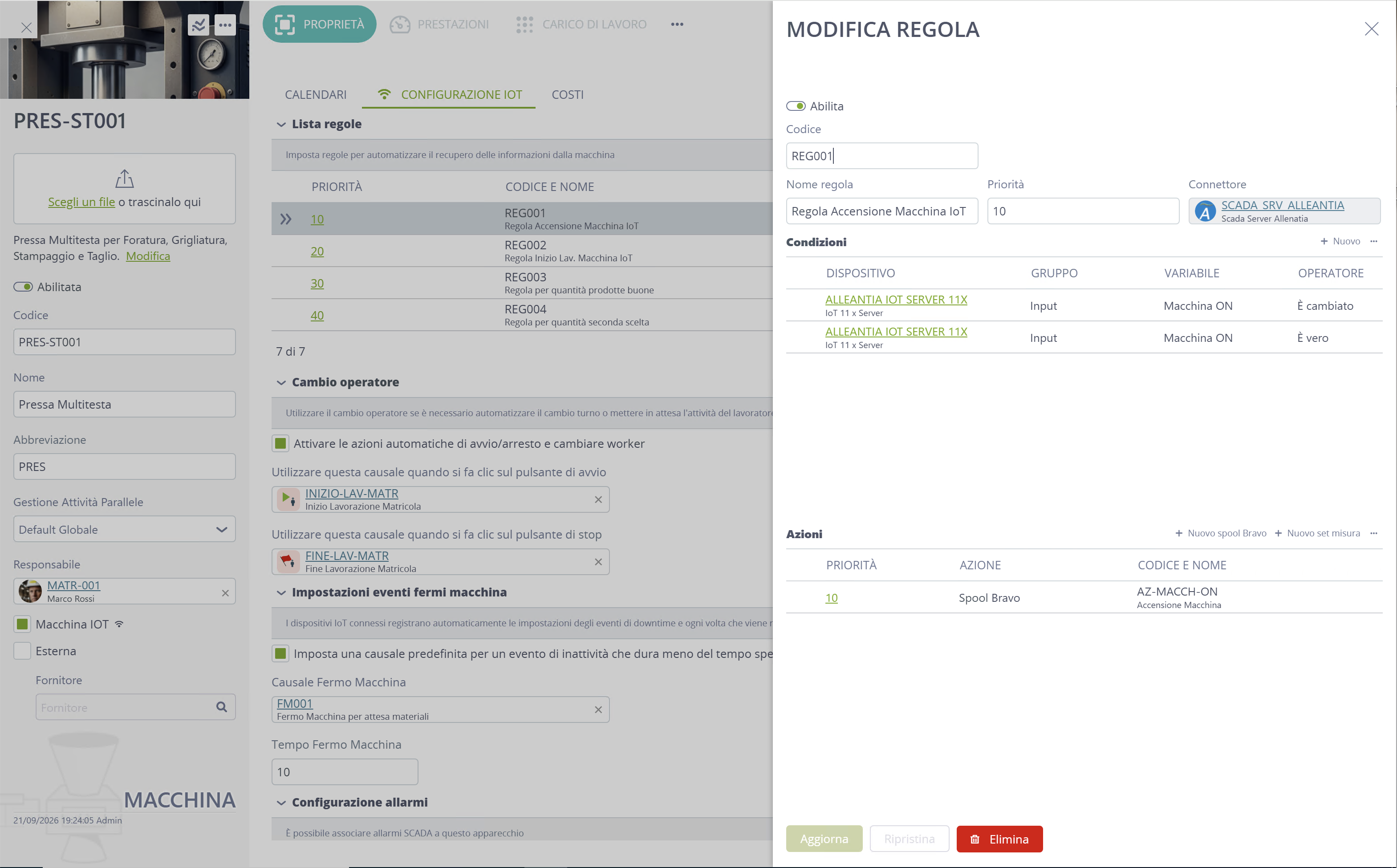This screenshot has width=1397, height=868.
Task: Click the FINE-LAV-MATR flag icon
Action: (x=288, y=562)
